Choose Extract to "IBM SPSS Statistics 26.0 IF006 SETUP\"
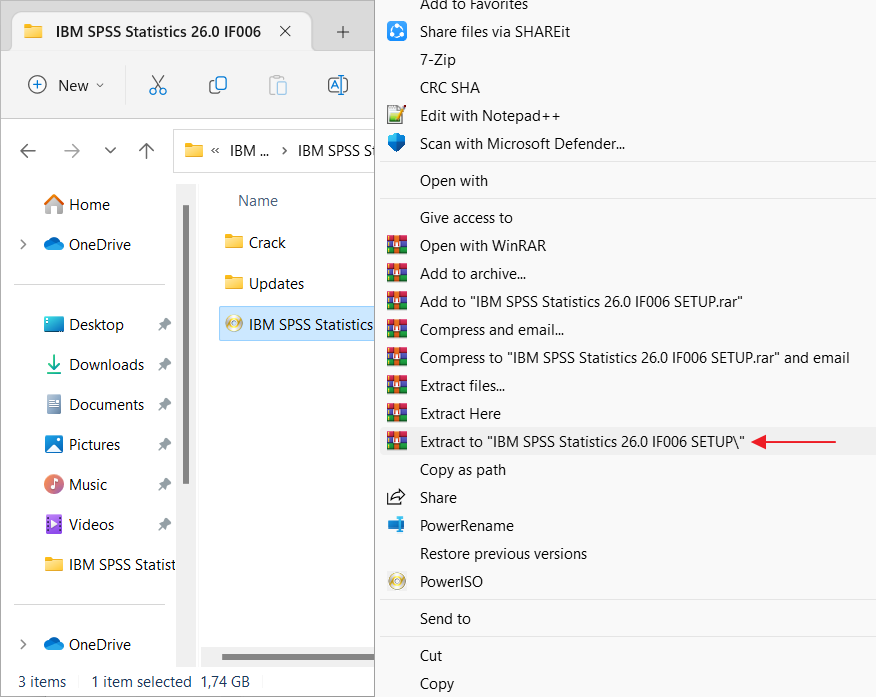 pos(628,441)
